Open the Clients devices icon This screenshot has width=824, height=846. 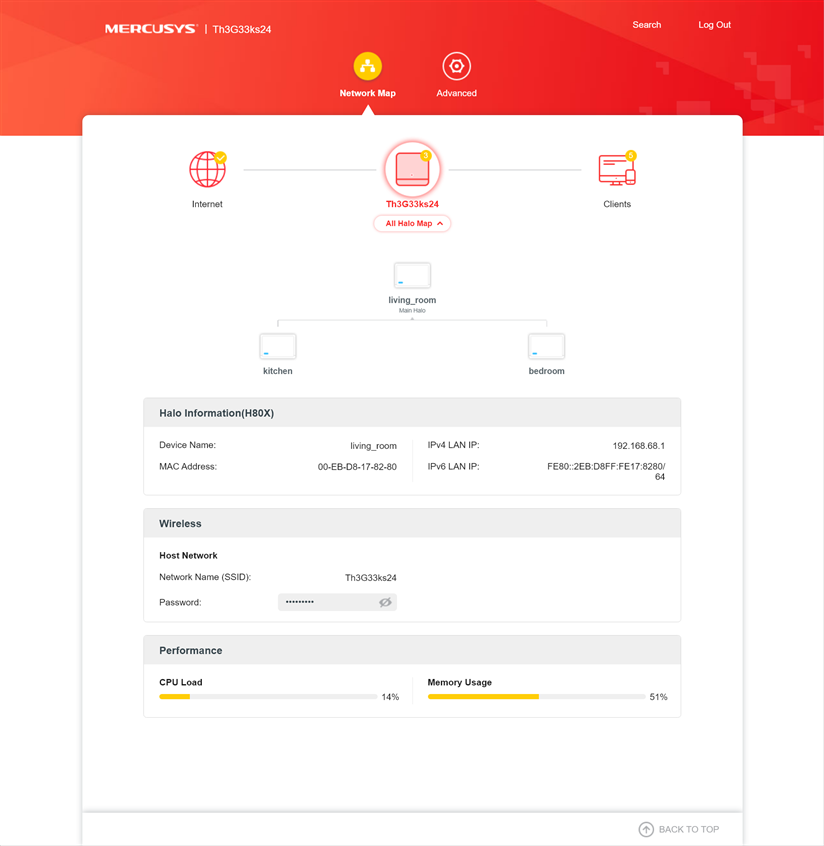click(617, 169)
